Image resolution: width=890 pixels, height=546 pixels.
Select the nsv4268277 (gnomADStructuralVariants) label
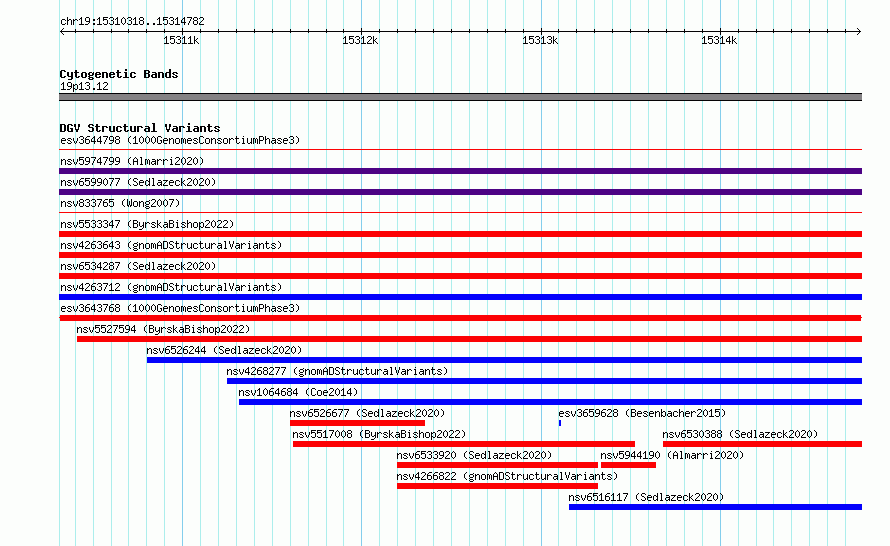337,371
